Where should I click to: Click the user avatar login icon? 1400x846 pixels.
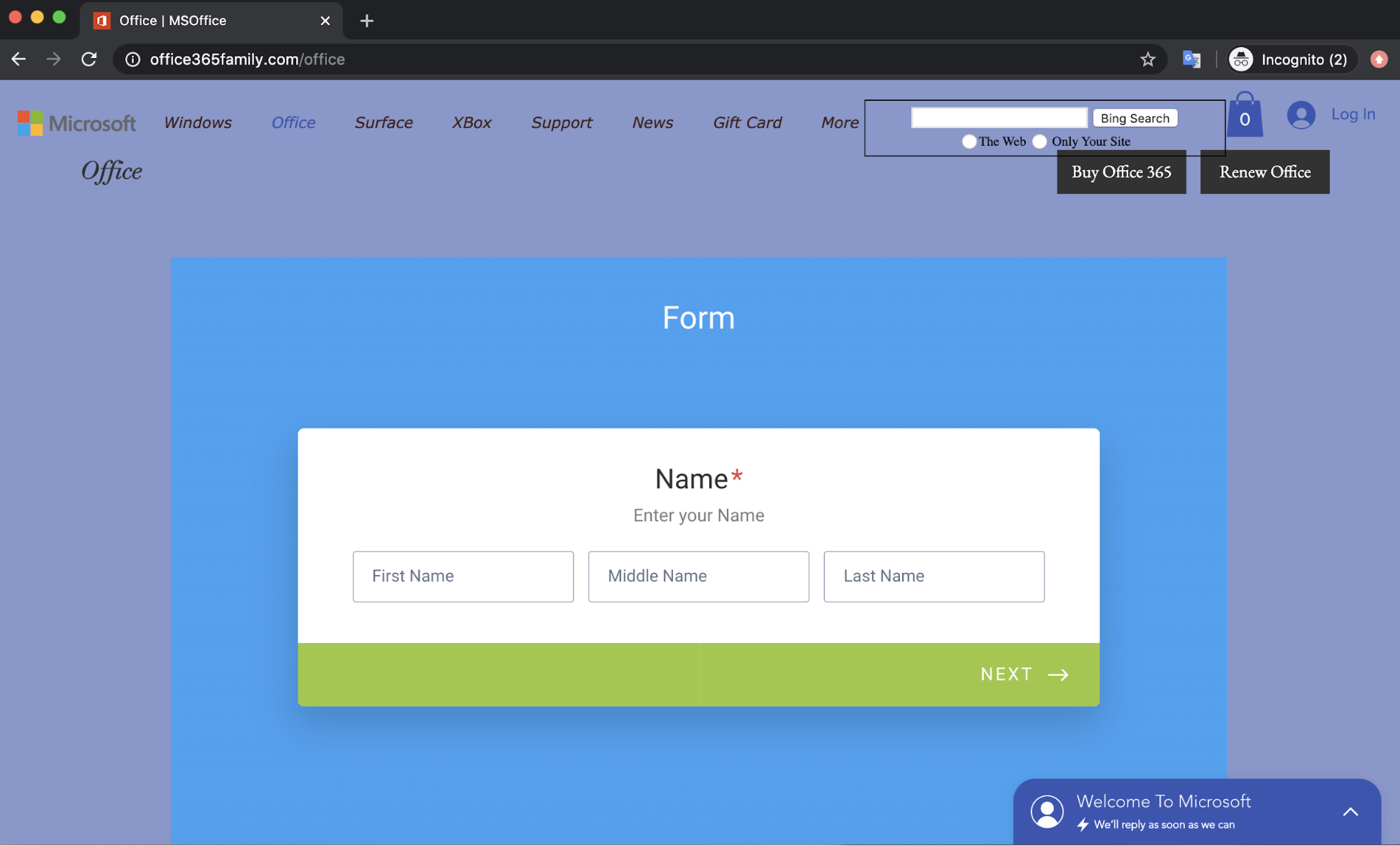(1301, 115)
